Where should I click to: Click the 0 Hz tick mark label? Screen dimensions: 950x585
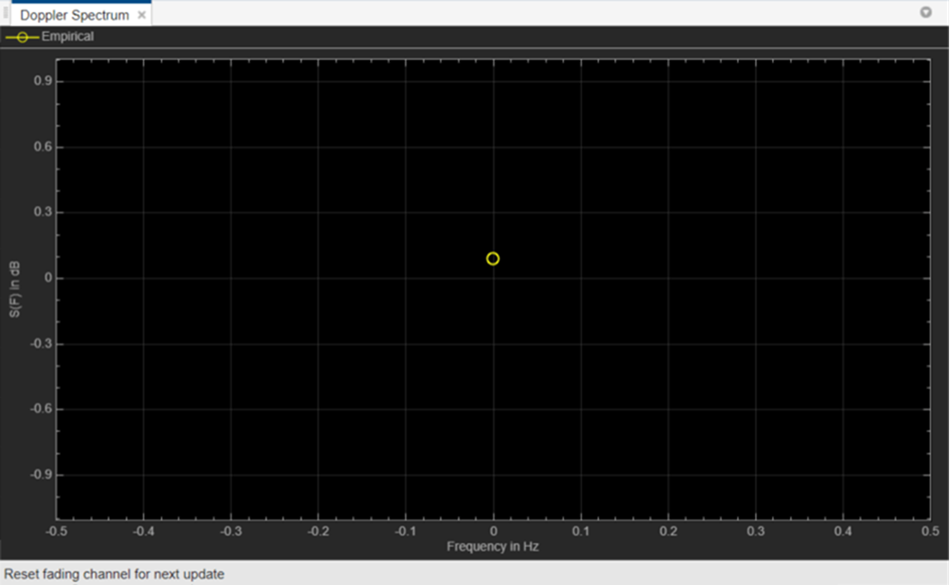[x=493, y=532]
